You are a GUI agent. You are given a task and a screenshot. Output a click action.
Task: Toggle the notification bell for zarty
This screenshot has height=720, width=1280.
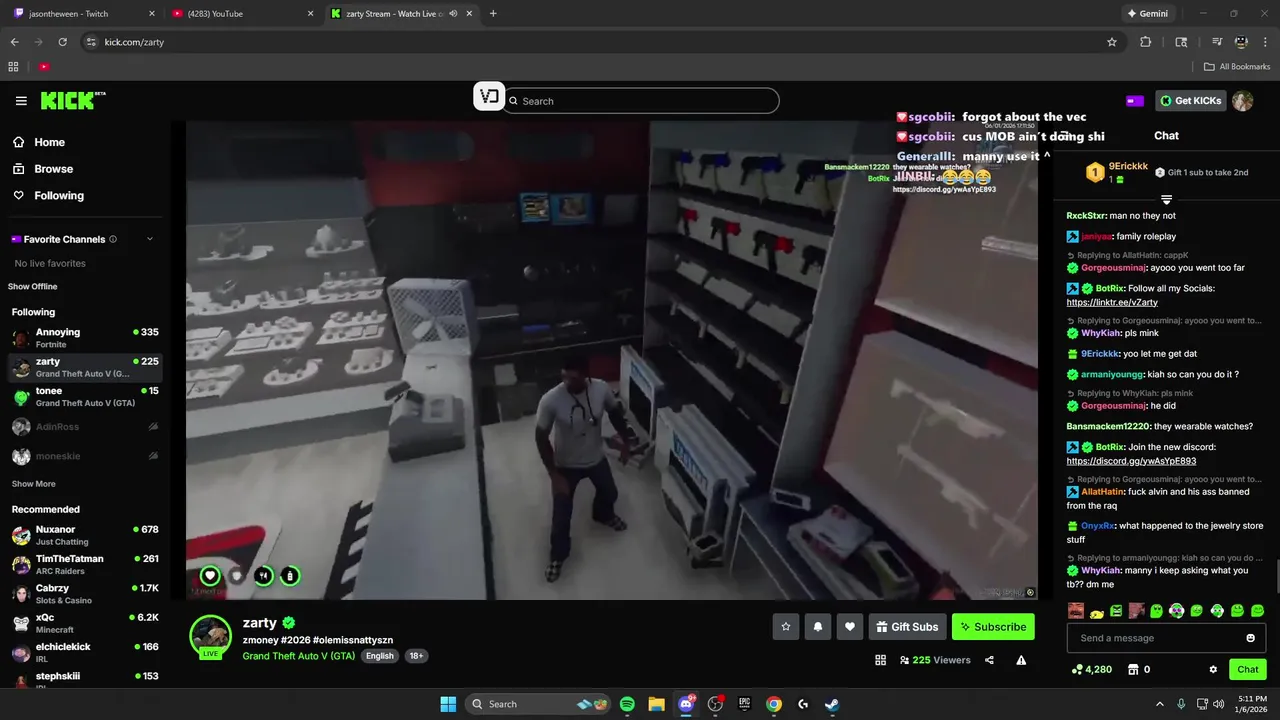point(818,627)
